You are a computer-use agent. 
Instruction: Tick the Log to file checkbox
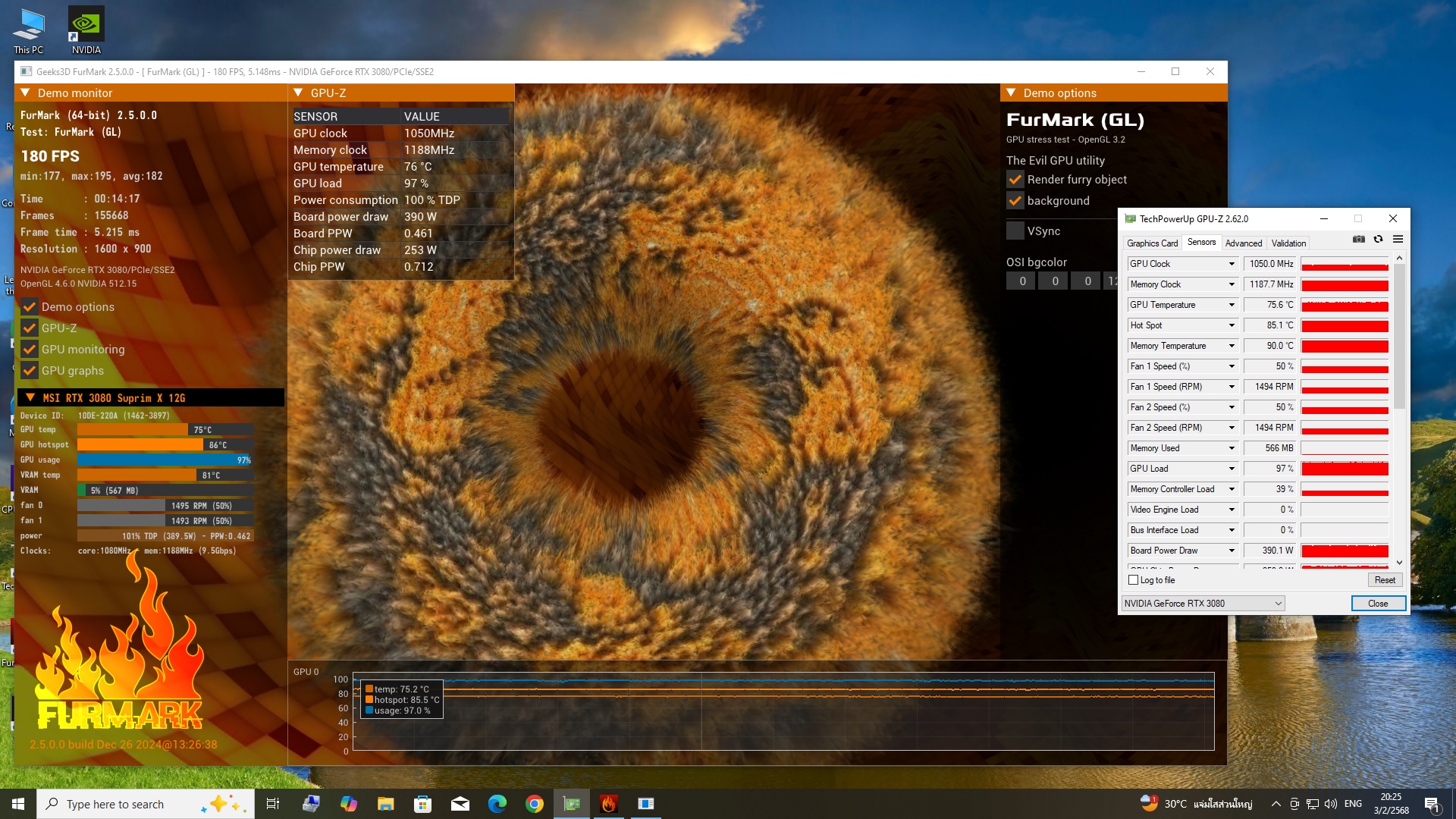point(1134,580)
